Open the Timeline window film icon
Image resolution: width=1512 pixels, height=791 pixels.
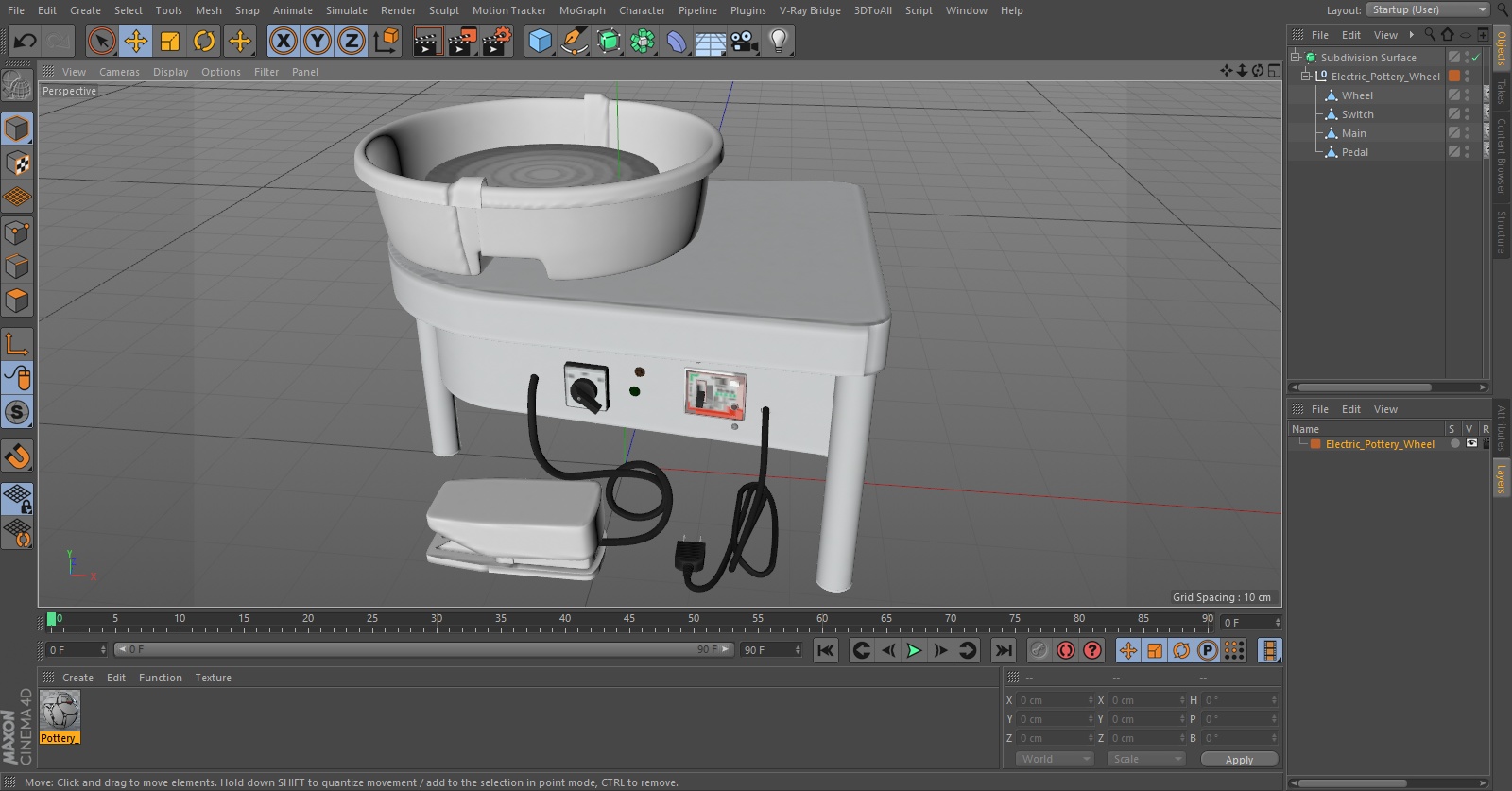pos(1269,650)
